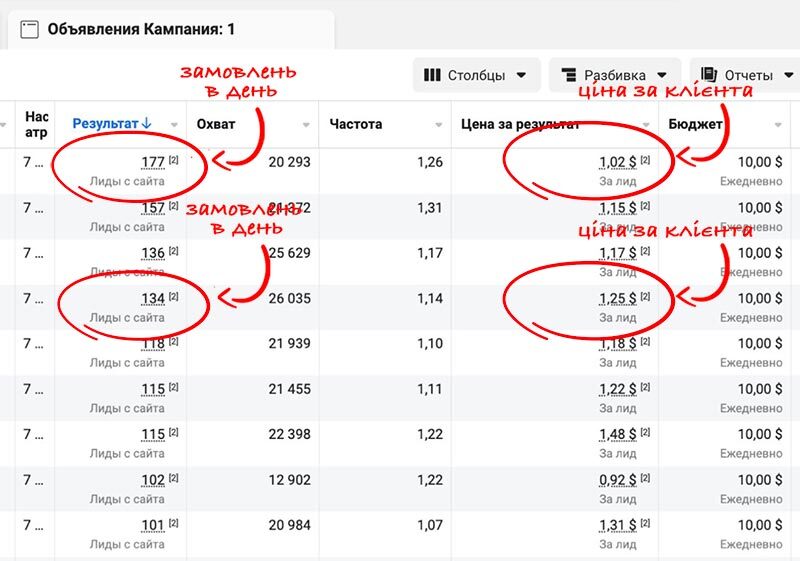Expand the Разбивка breakdown dropdown
The width and height of the screenshot is (800, 561).
click(x=614, y=75)
